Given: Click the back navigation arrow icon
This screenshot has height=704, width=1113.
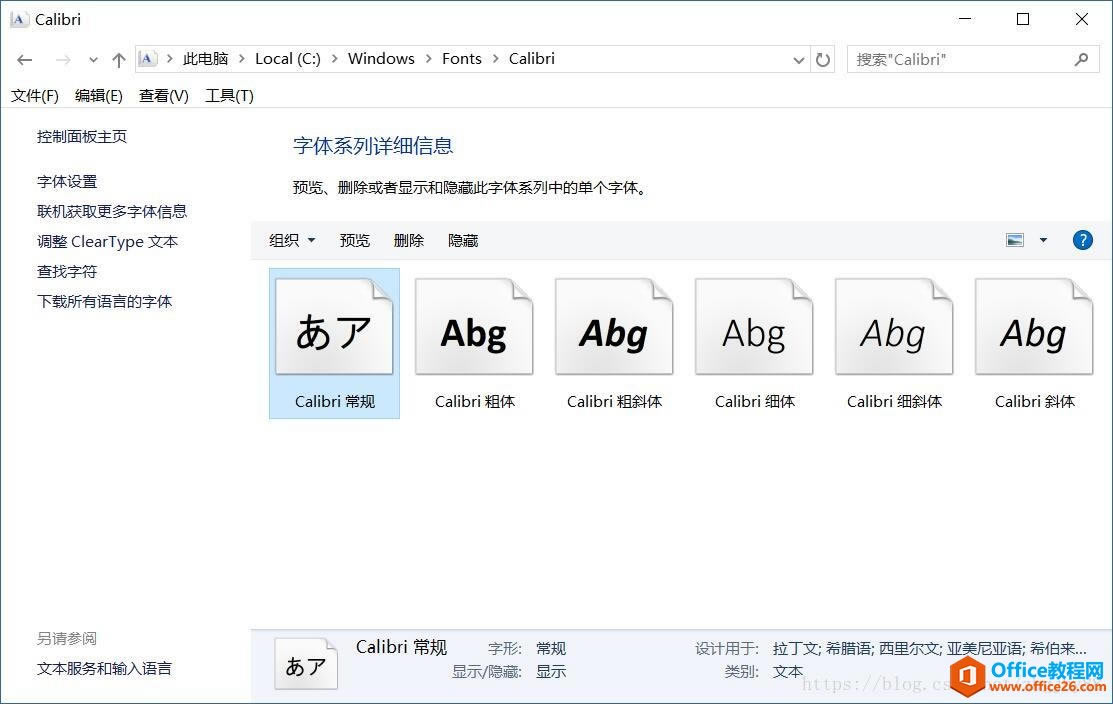Looking at the screenshot, I should [24, 59].
